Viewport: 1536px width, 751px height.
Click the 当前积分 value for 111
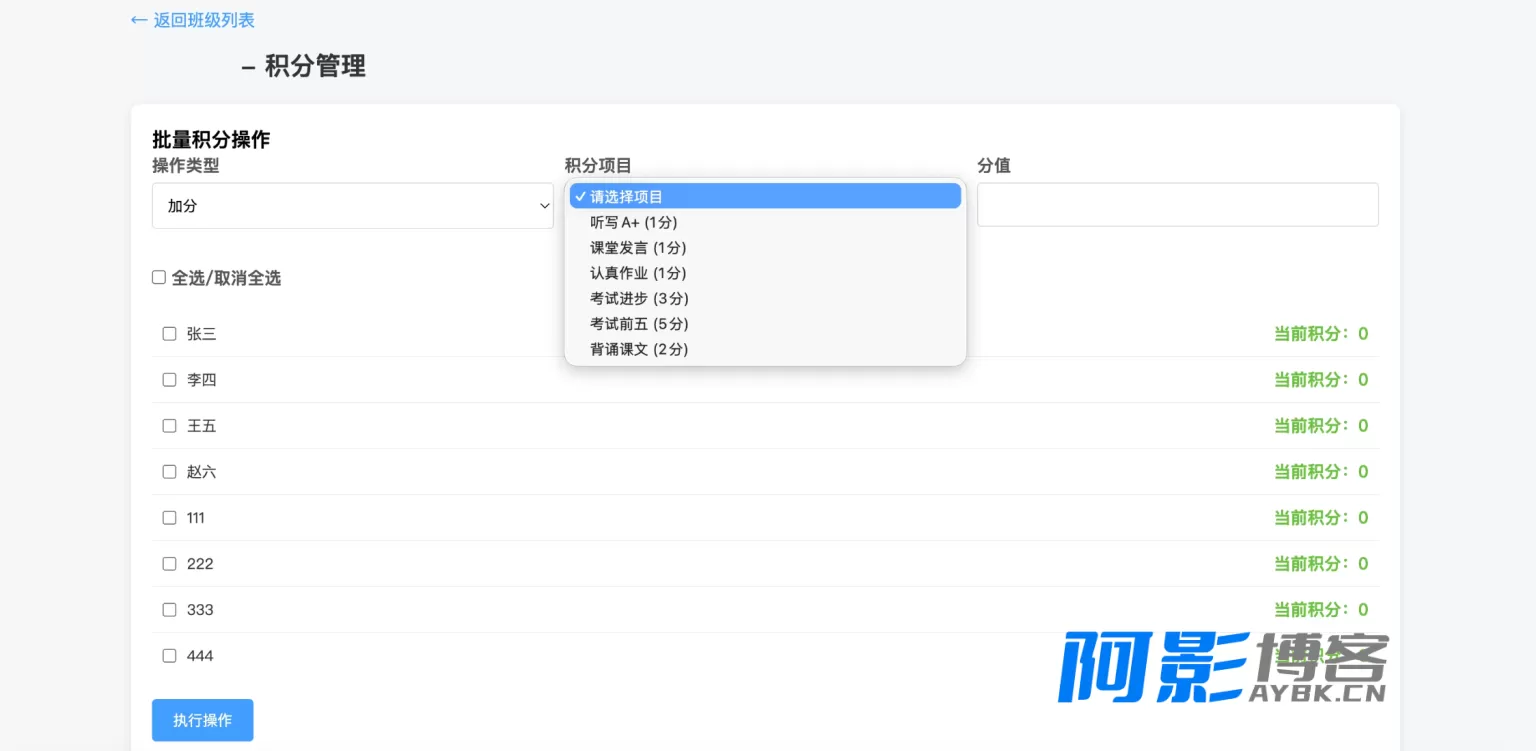point(1321,518)
